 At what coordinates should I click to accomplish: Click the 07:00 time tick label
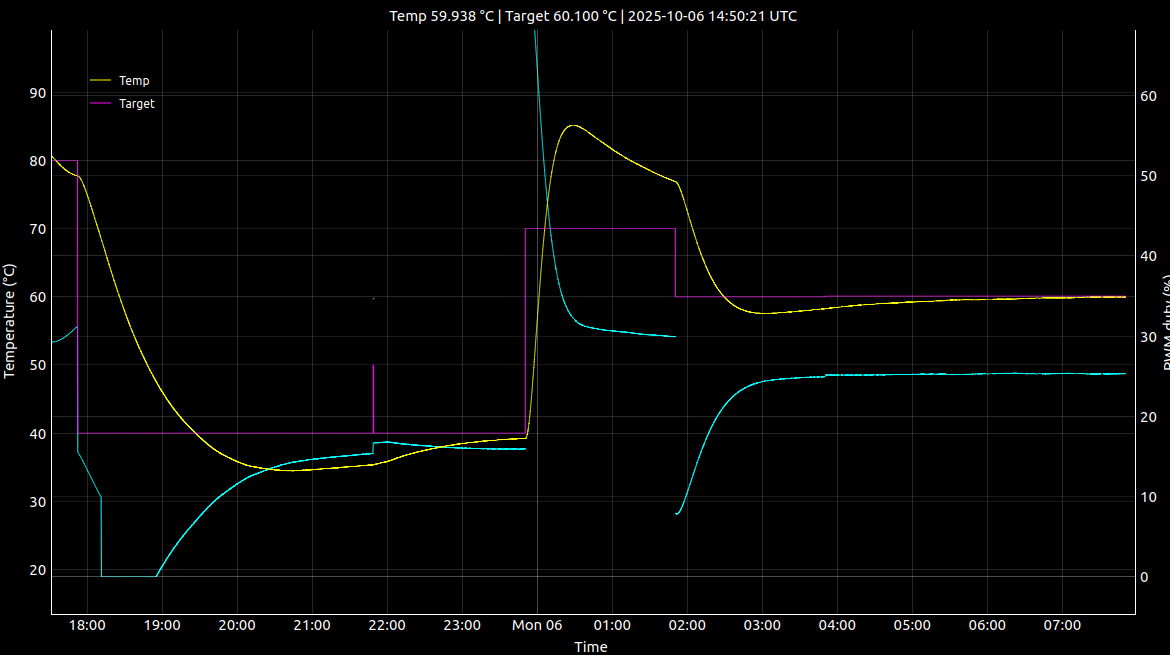[1062, 625]
